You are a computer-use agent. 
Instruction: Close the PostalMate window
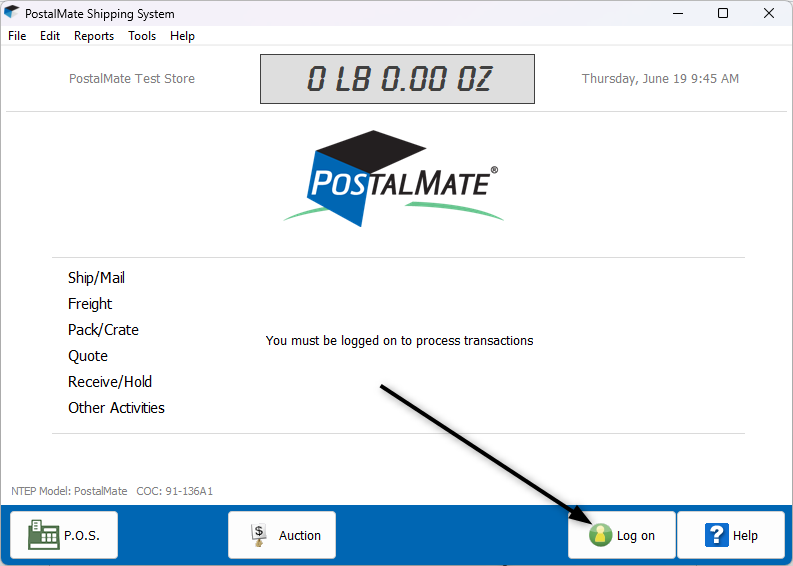[769, 13]
